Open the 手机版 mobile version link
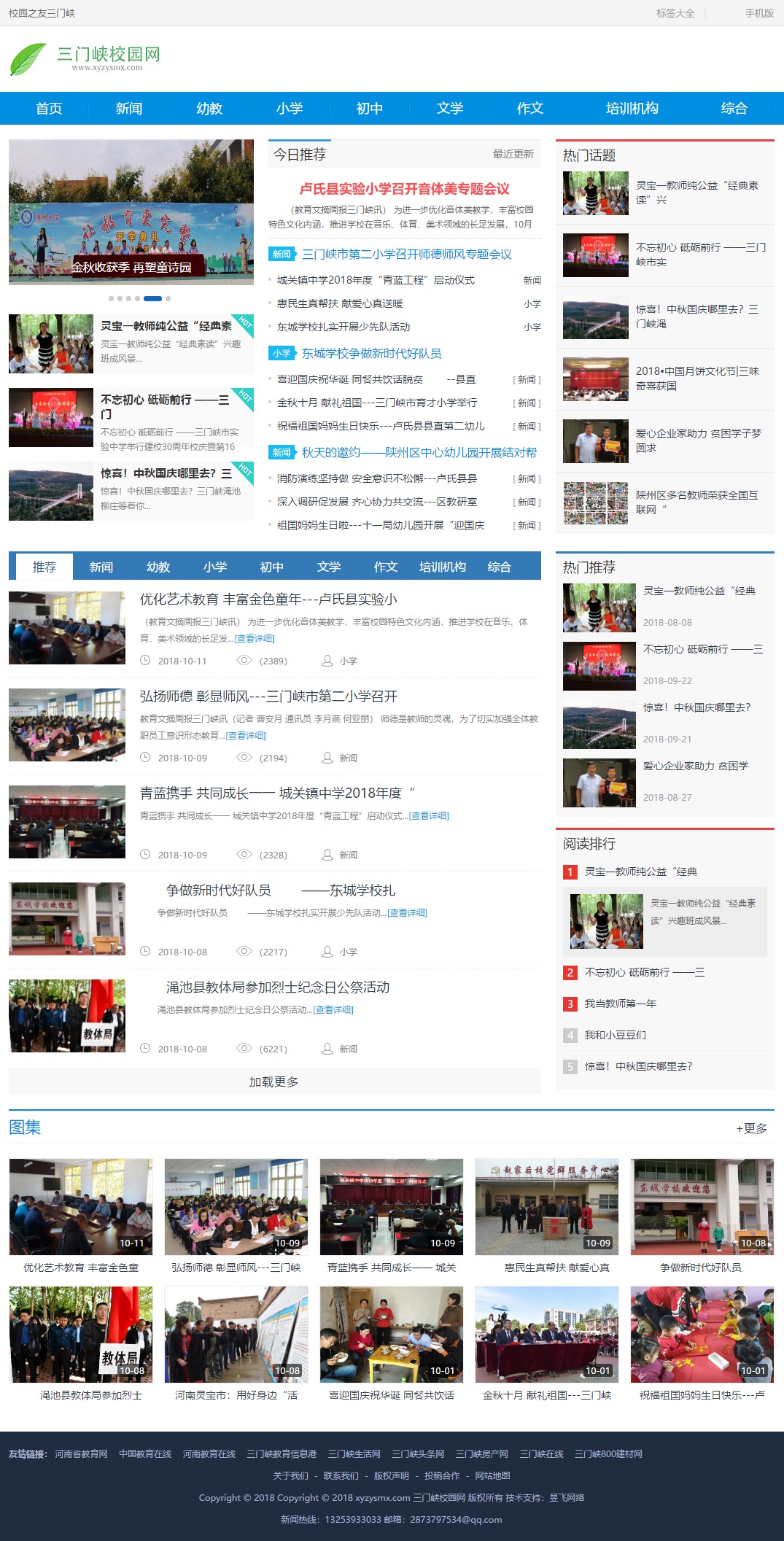784x1541 pixels. pos(758,13)
